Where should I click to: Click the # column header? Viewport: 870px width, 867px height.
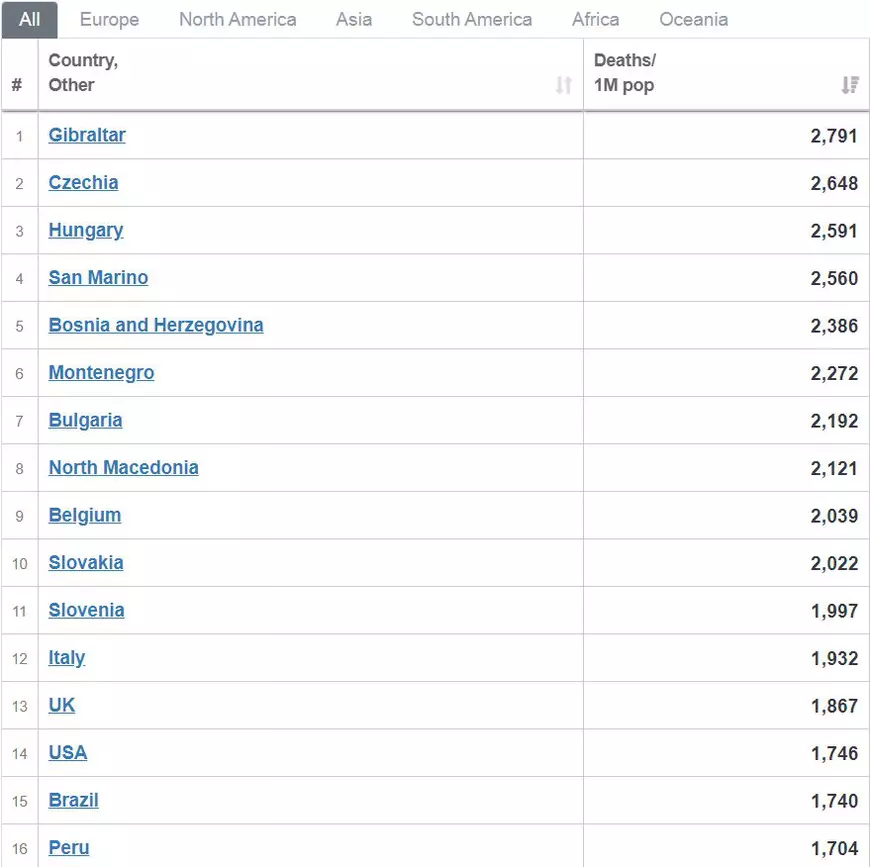coord(17,85)
